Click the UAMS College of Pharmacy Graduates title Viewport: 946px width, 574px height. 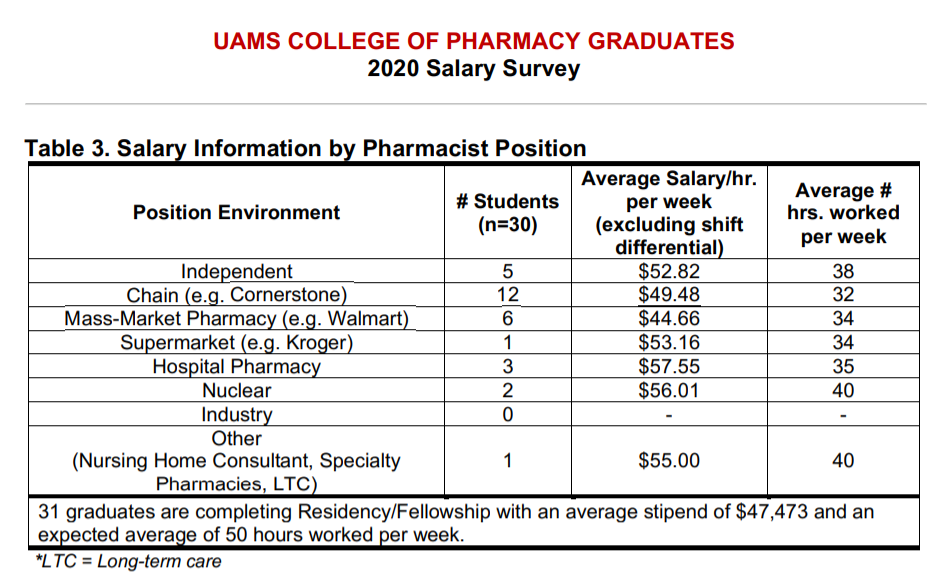pos(474,41)
